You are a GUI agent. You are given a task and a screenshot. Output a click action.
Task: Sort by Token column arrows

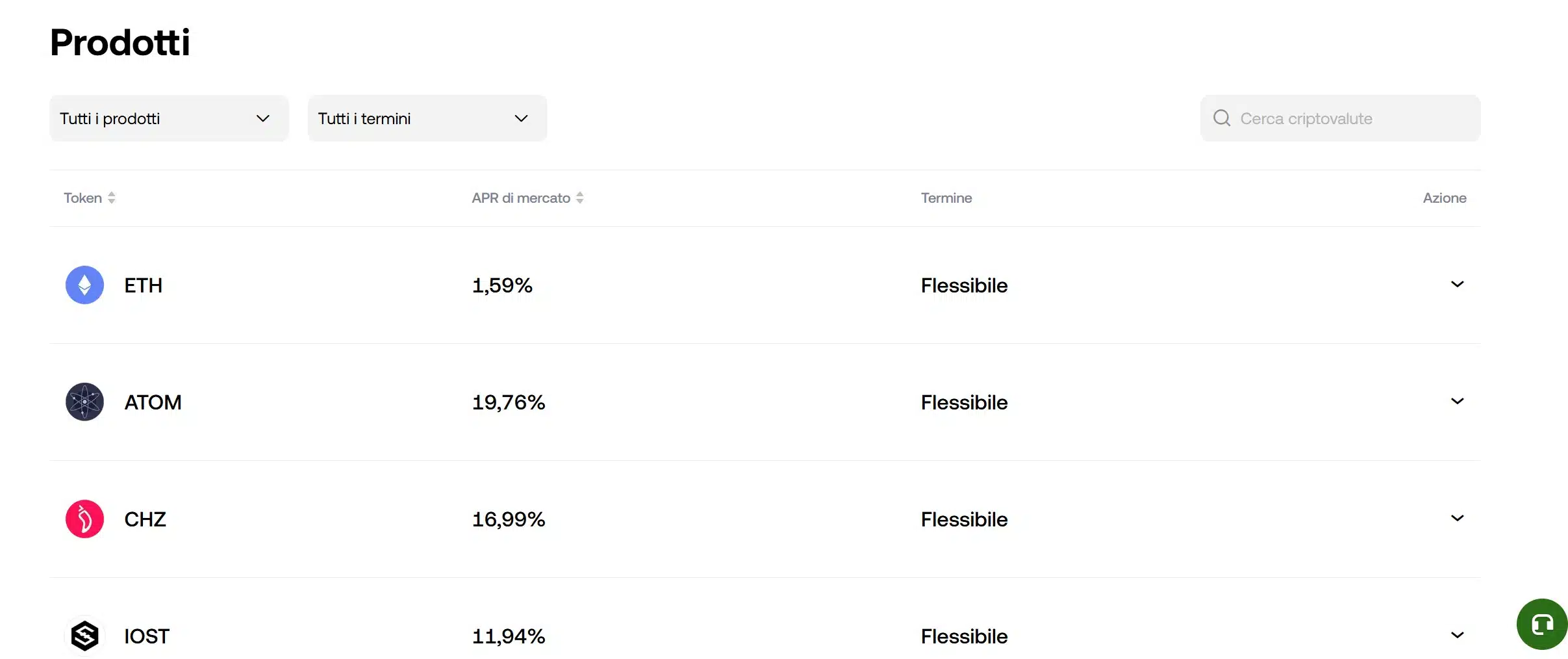pos(112,198)
